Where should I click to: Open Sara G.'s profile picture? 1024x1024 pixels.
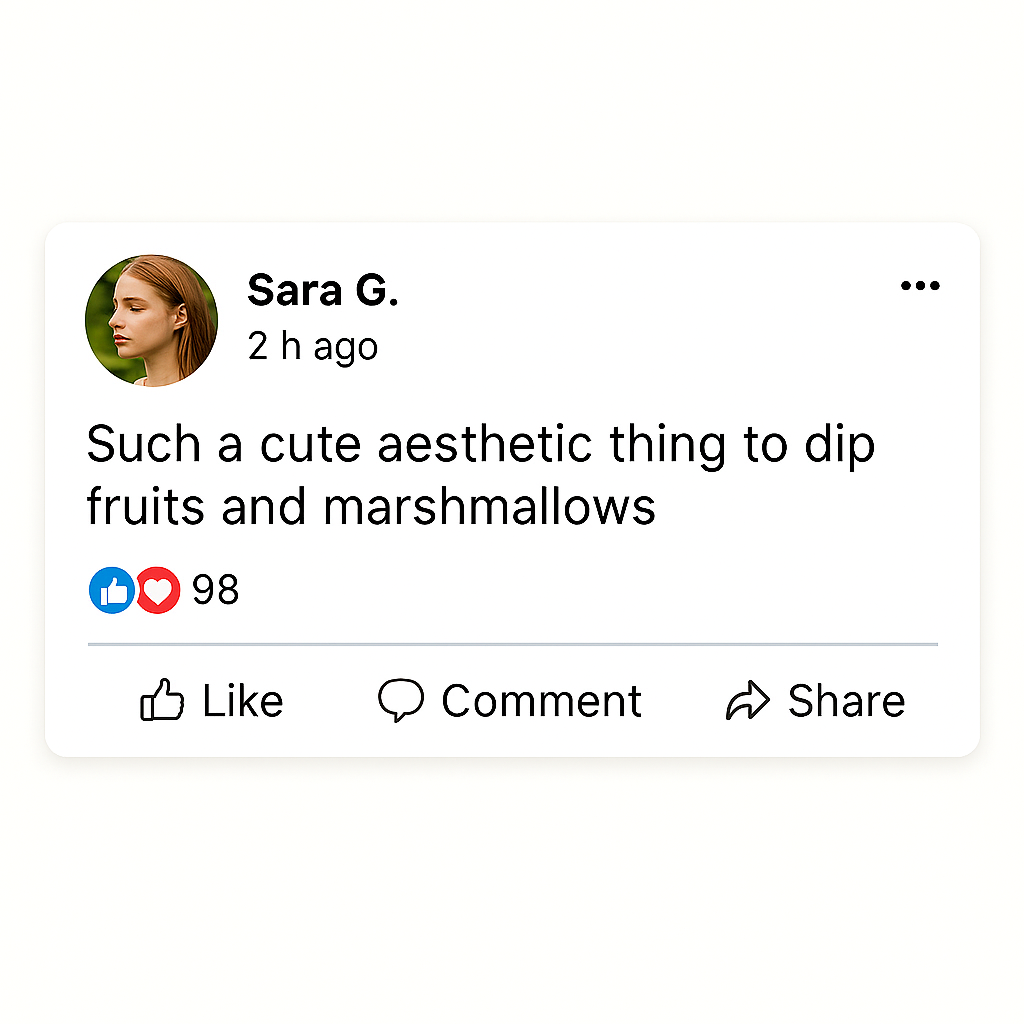coord(151,321)
